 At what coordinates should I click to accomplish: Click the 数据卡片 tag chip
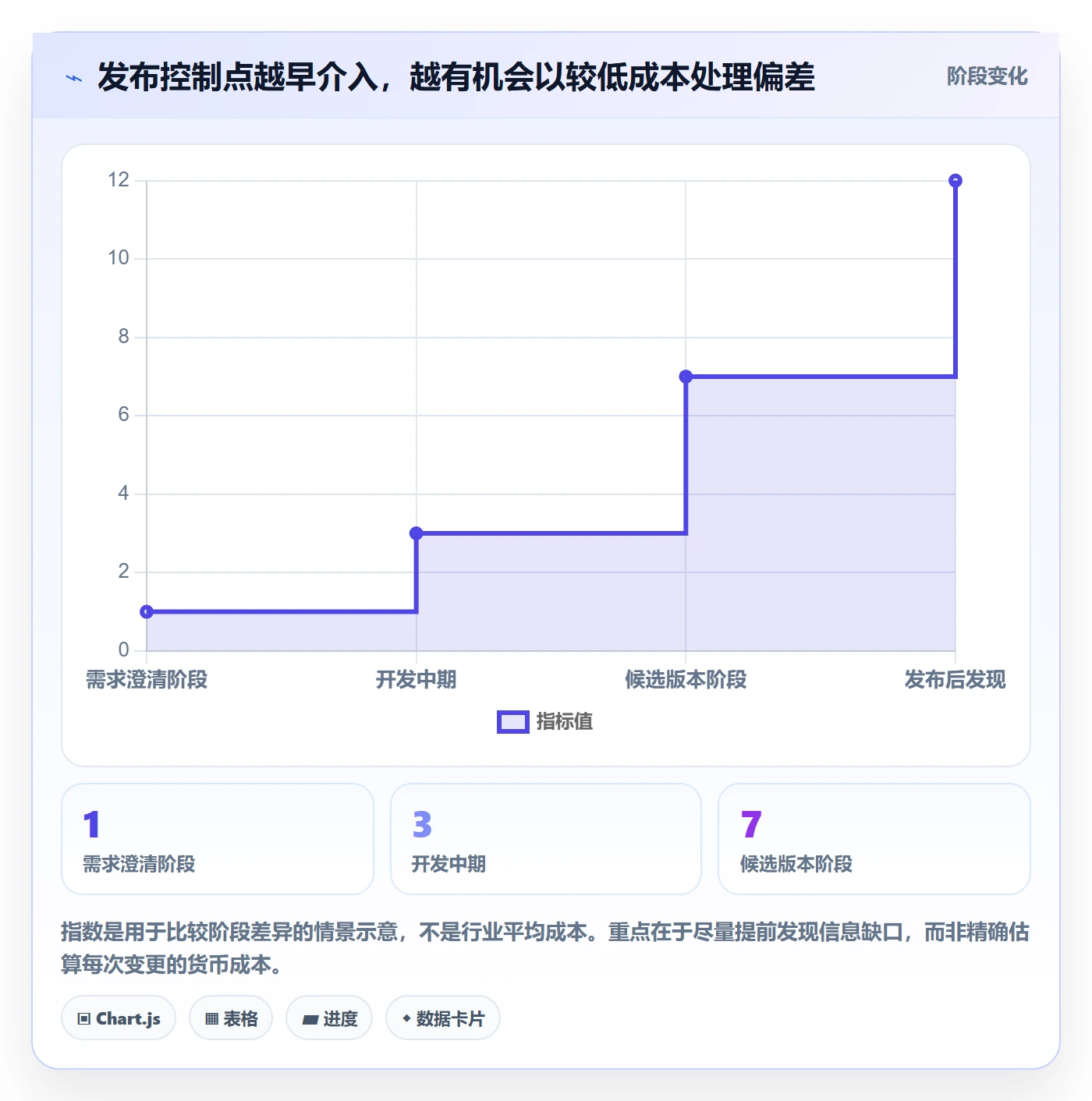click(x=443, y=1018)
